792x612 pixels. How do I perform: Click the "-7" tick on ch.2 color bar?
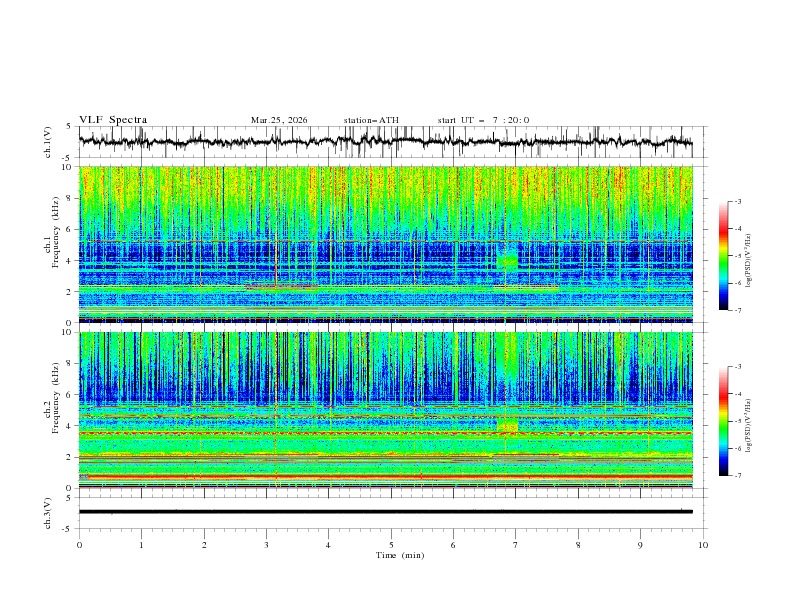(738, 475)
